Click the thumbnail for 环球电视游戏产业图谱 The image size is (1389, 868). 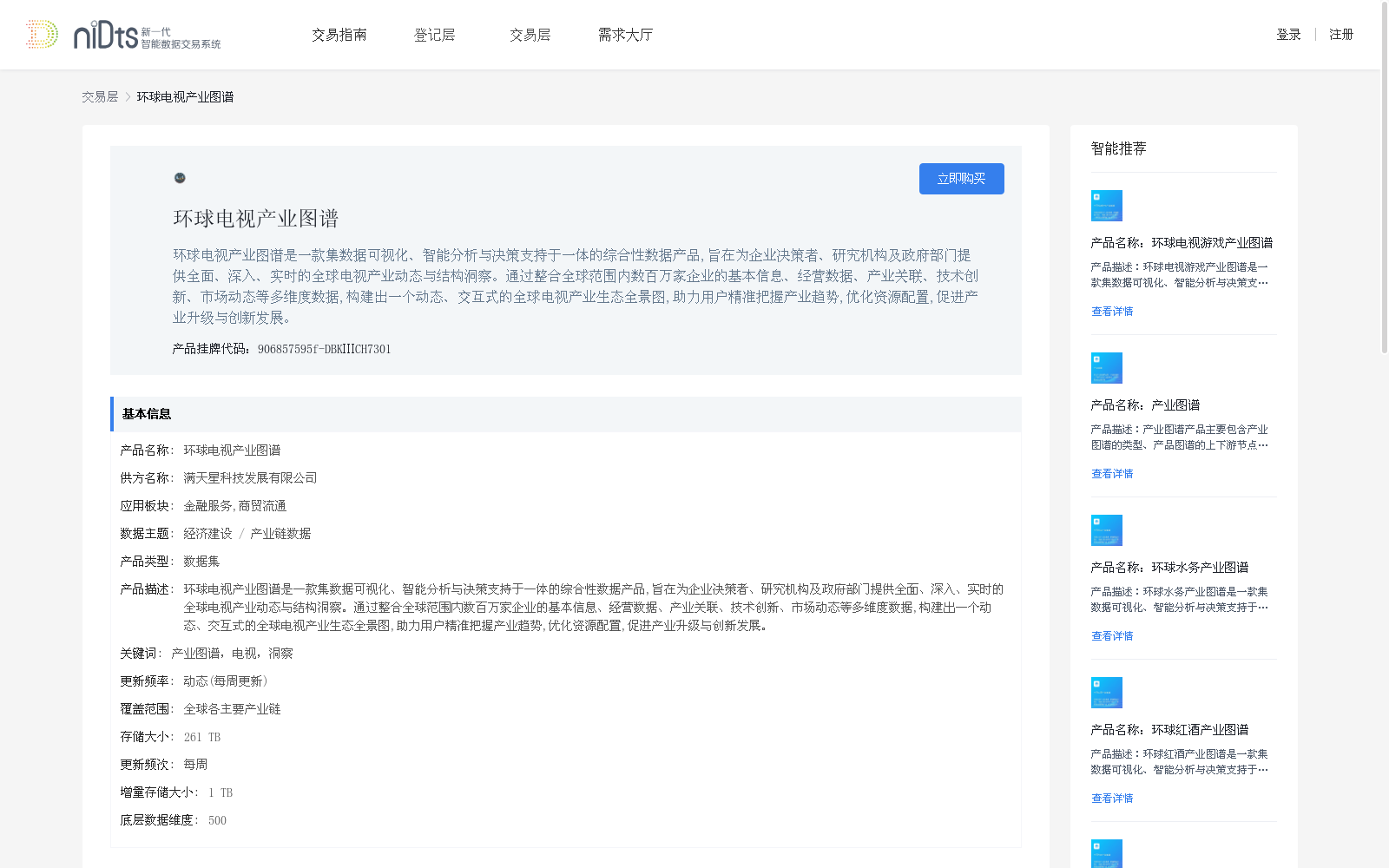tap(1107, 206)
